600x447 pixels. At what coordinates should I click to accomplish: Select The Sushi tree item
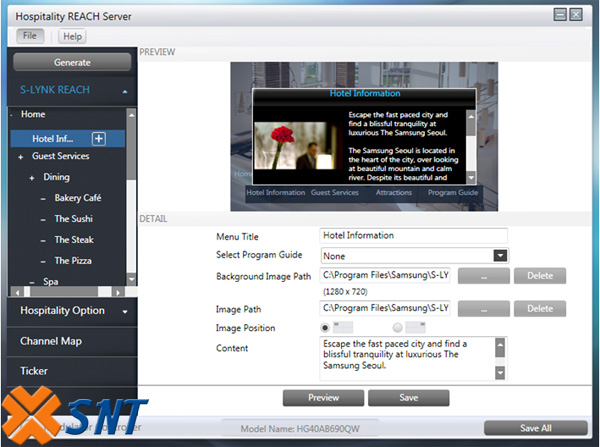(x=73, y=219)
